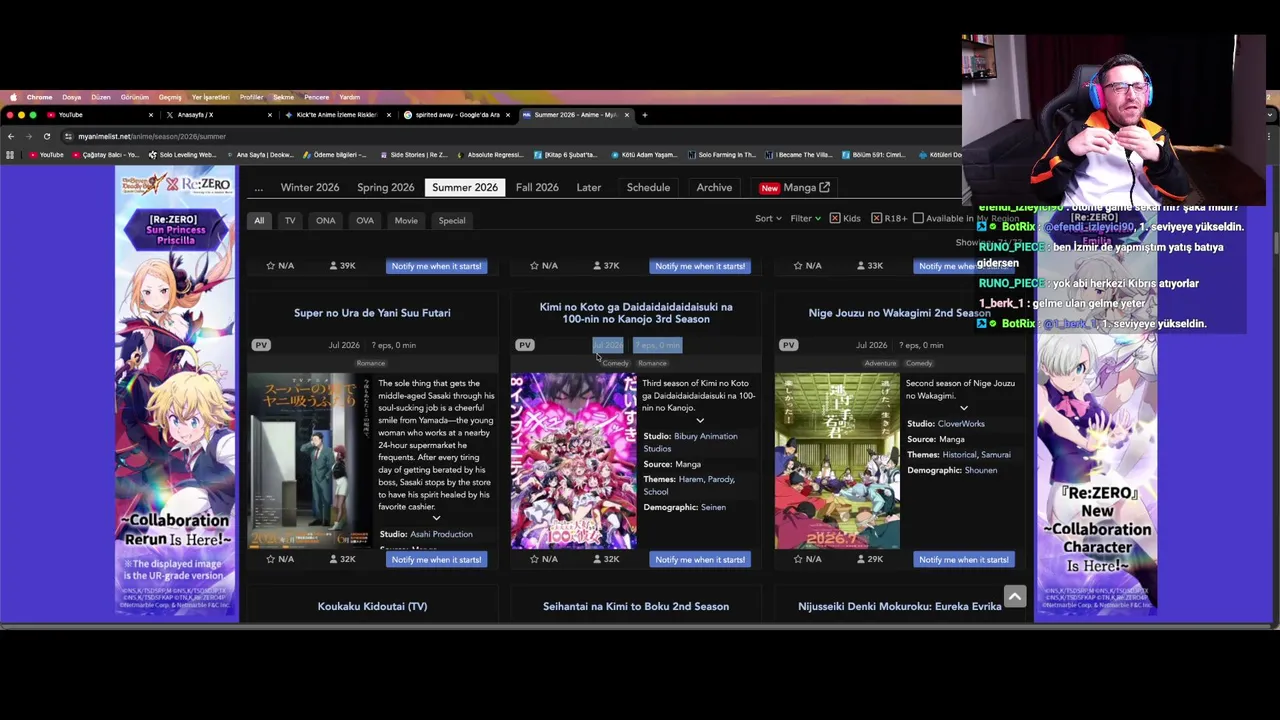Enable Available in My Region checkbox
Viewport: 1280px width, 720px height.
(918, 218)
